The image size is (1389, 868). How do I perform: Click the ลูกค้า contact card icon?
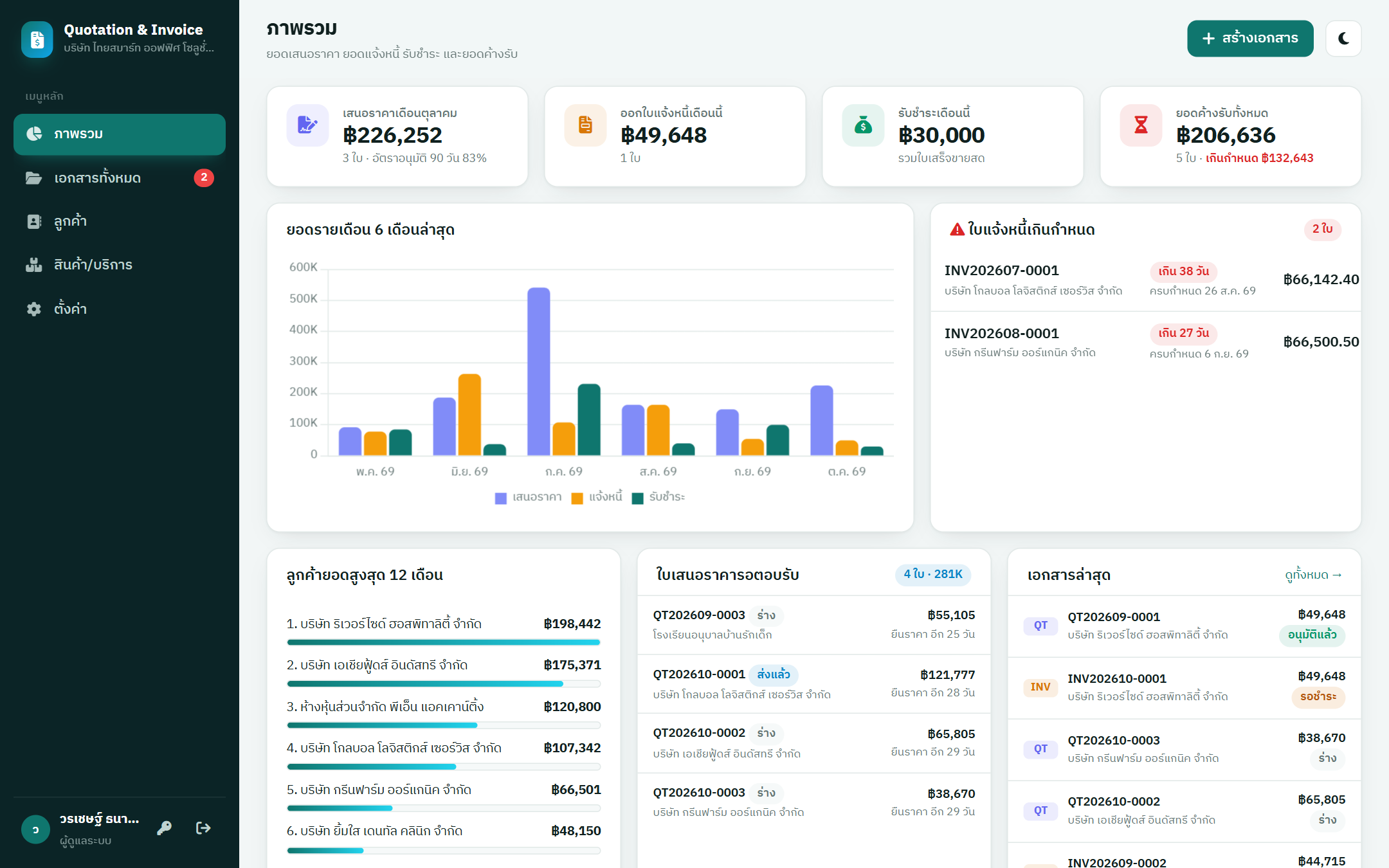point(34,221)
